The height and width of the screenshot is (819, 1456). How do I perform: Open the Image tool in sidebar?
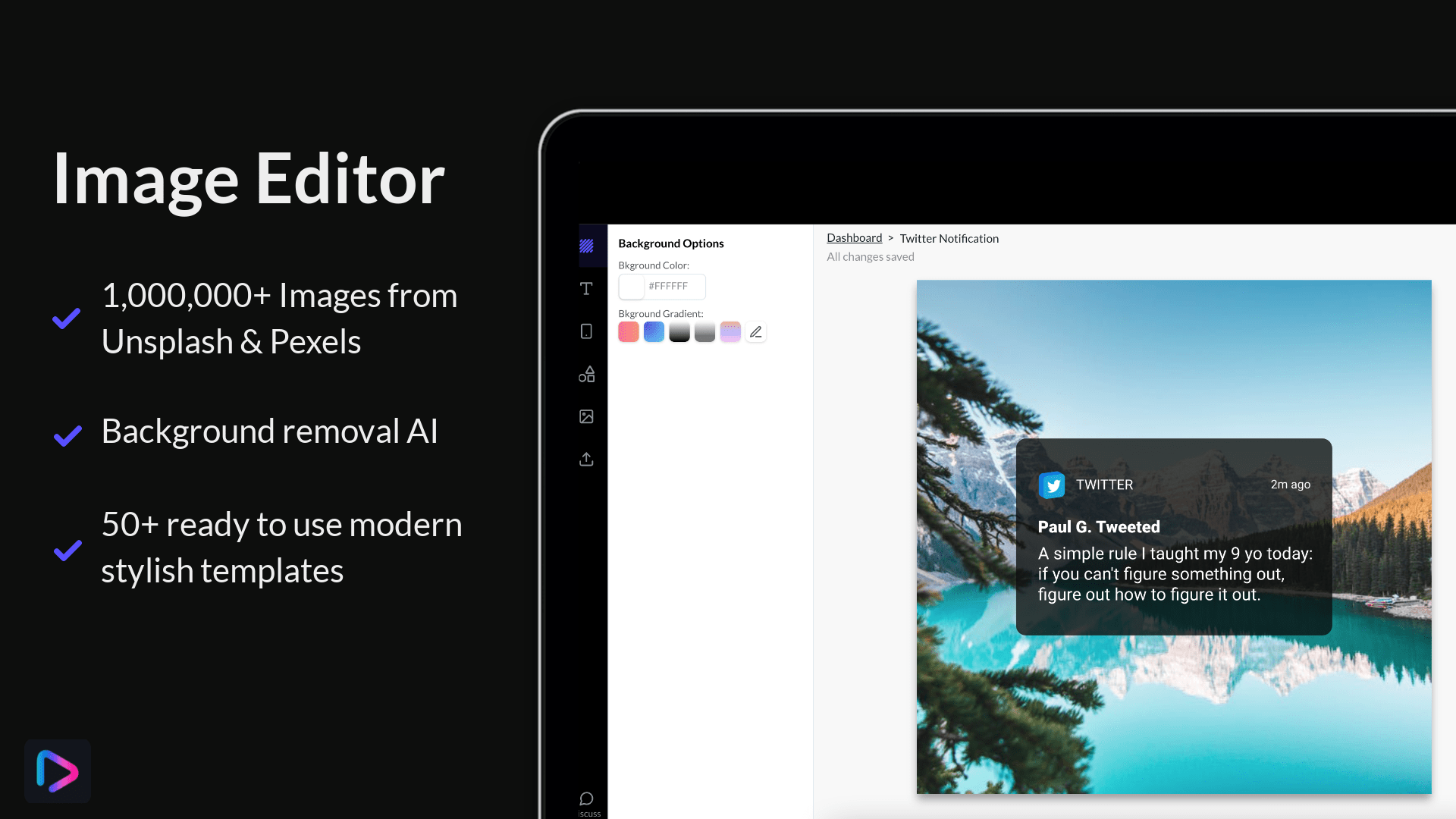click(586, 416)
